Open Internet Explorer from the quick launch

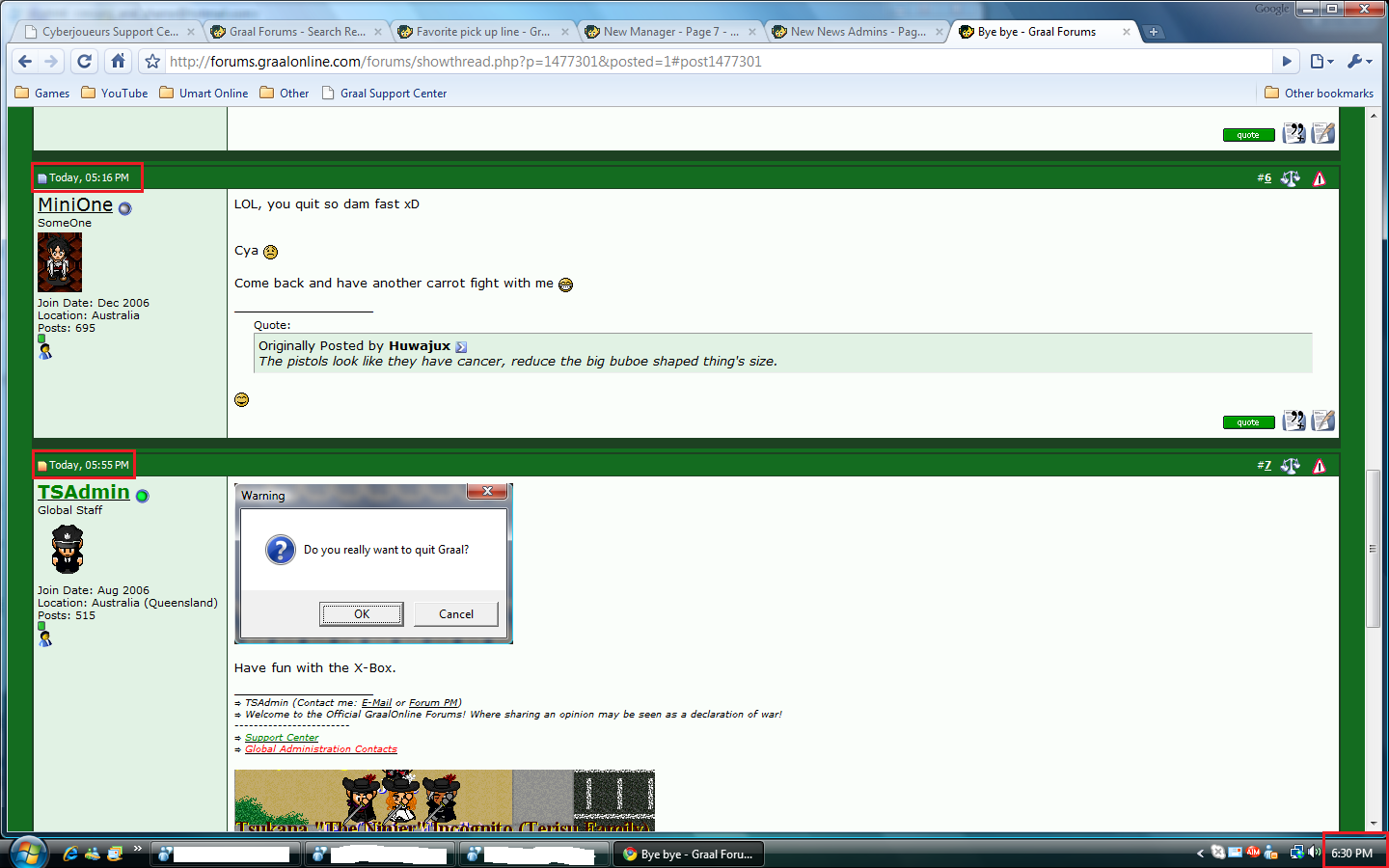point(70,854)
